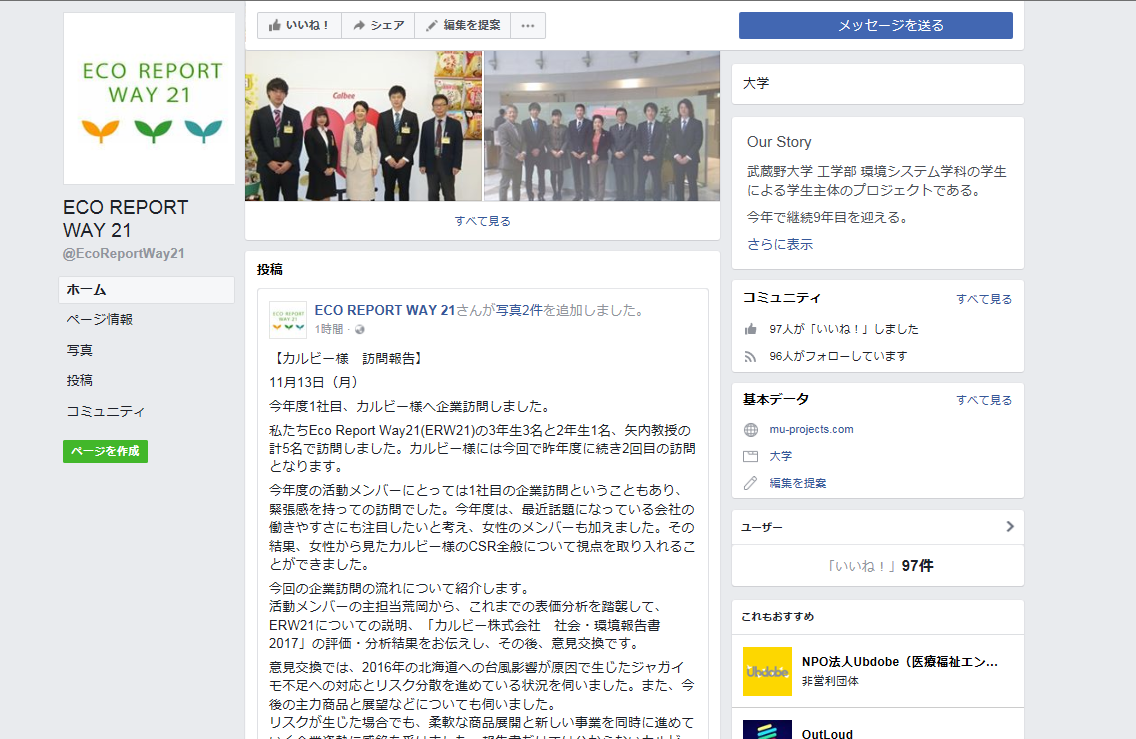Click the globe icon beside mu-projects.com
This screenshot has height=739, width=1136.
pos(751,430)
